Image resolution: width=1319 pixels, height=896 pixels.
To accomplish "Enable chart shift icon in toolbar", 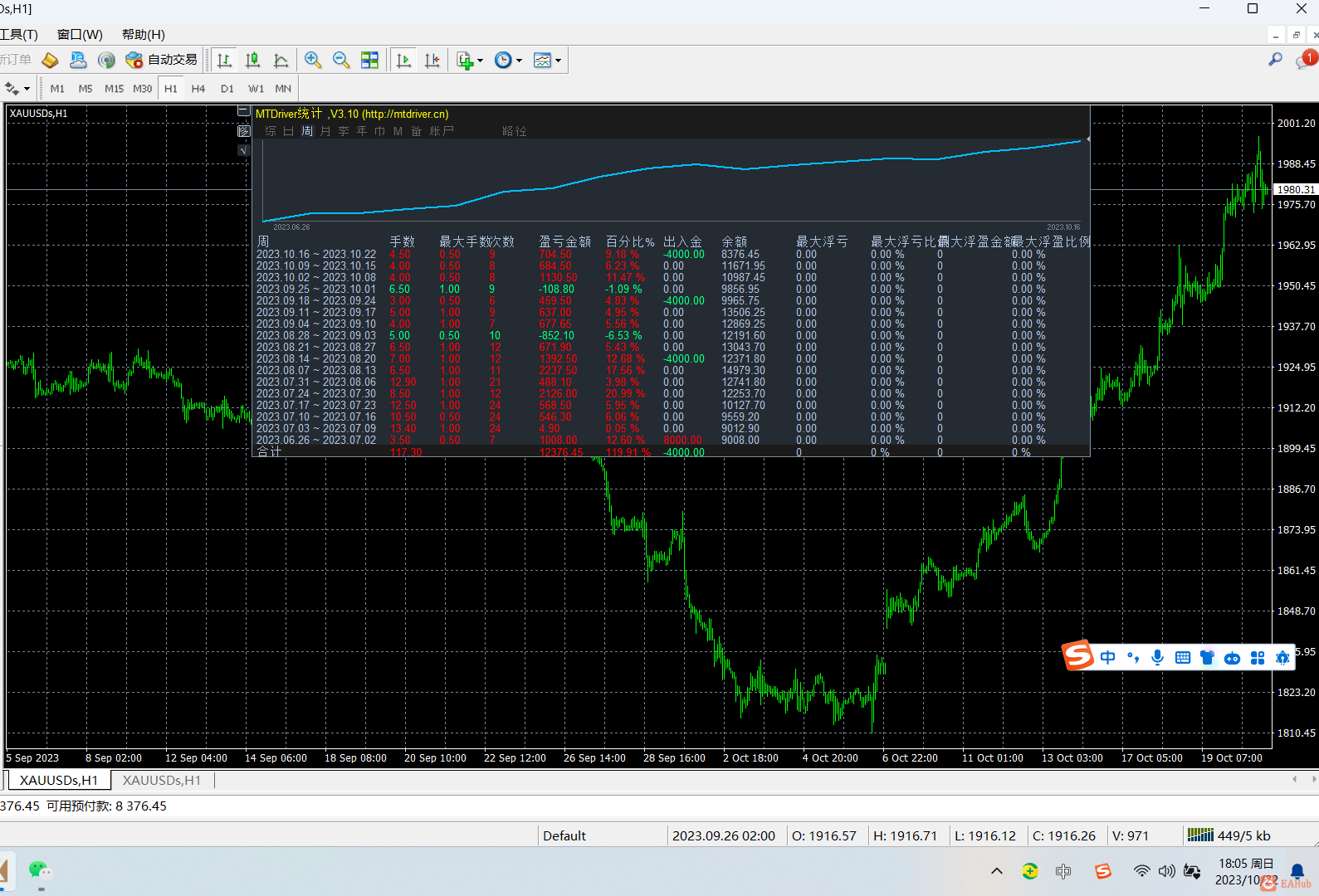I will pos(432,60).
